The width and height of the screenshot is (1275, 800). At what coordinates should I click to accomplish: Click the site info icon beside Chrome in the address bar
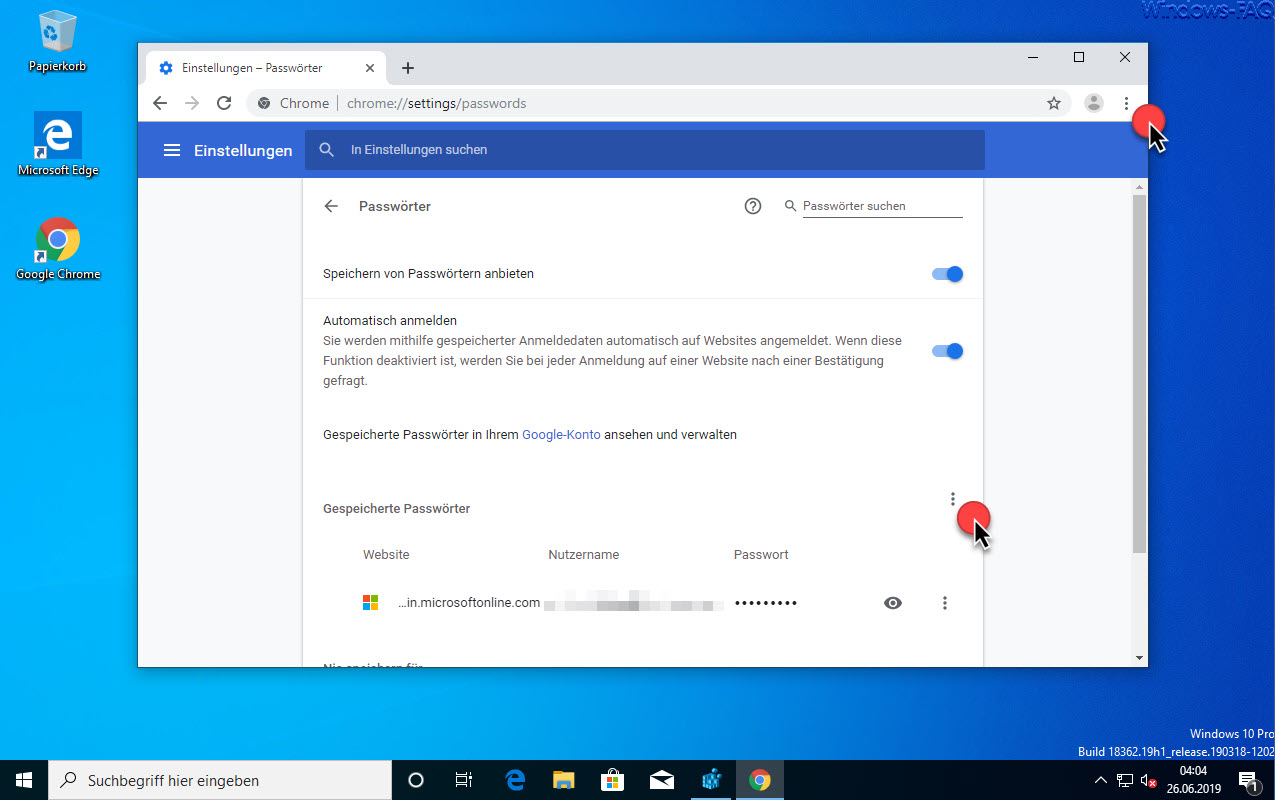pos(264,103)
